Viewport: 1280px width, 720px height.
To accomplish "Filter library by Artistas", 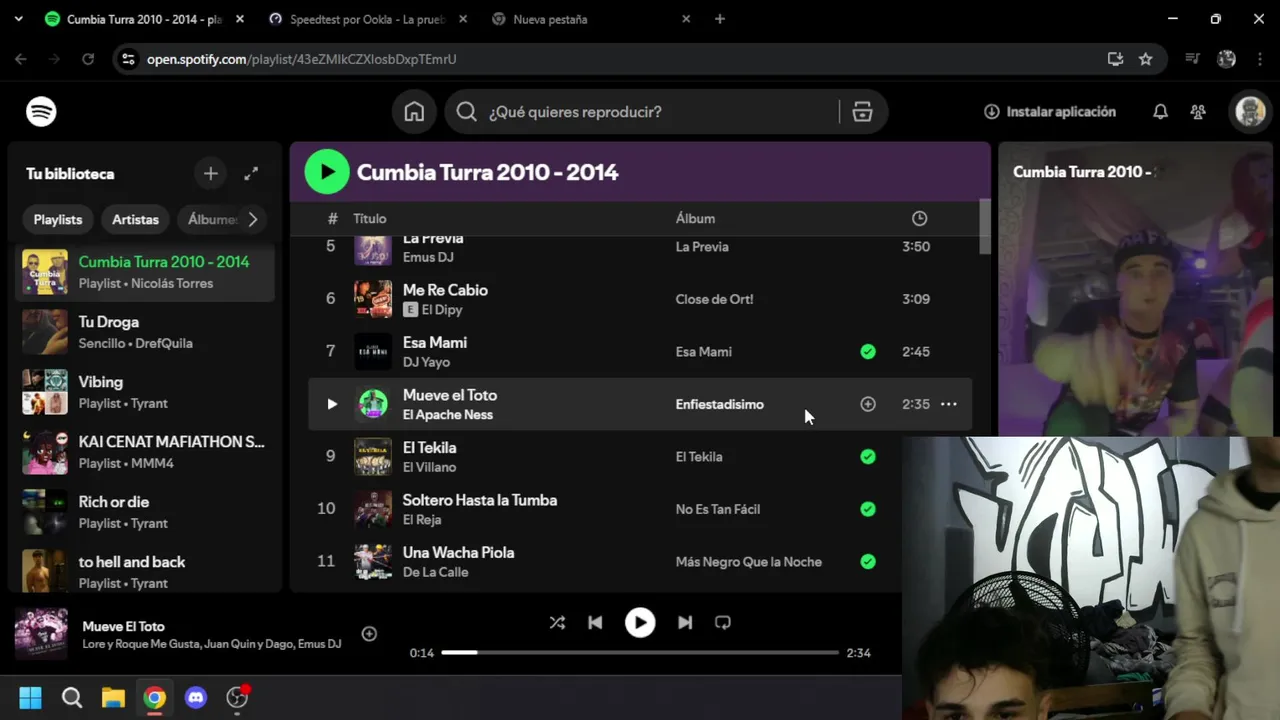I will [x=135, y=219].
